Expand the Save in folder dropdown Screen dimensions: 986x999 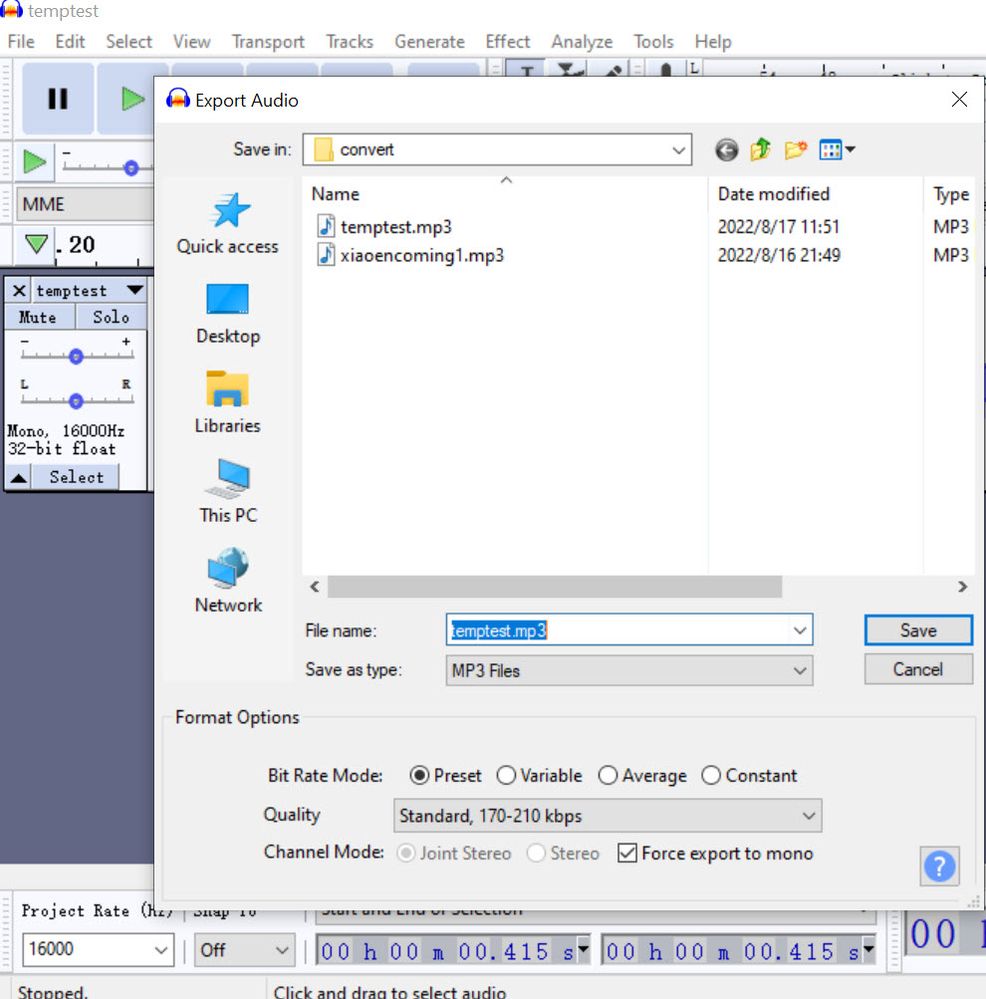(x=678, y=150)
